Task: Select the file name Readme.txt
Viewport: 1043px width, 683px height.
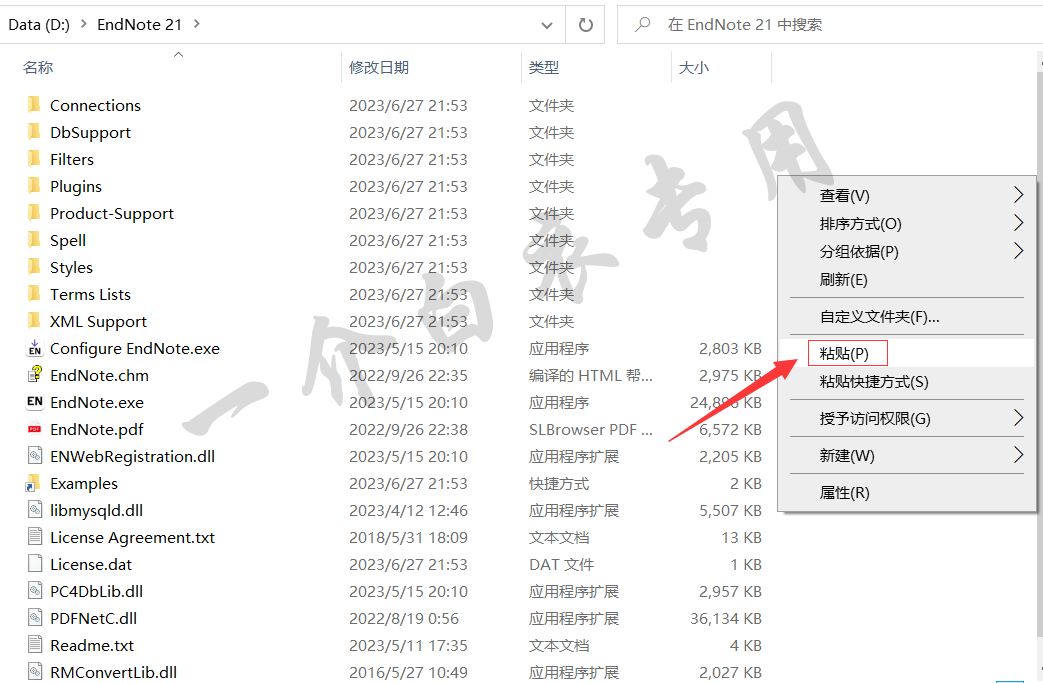Action: tap(92, 645)
